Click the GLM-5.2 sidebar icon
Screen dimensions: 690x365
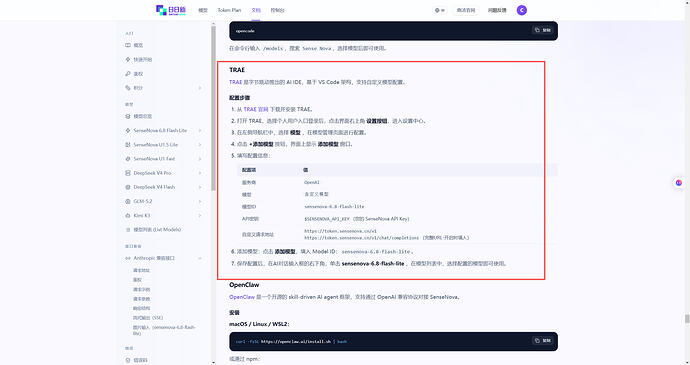tap(128, 201)
